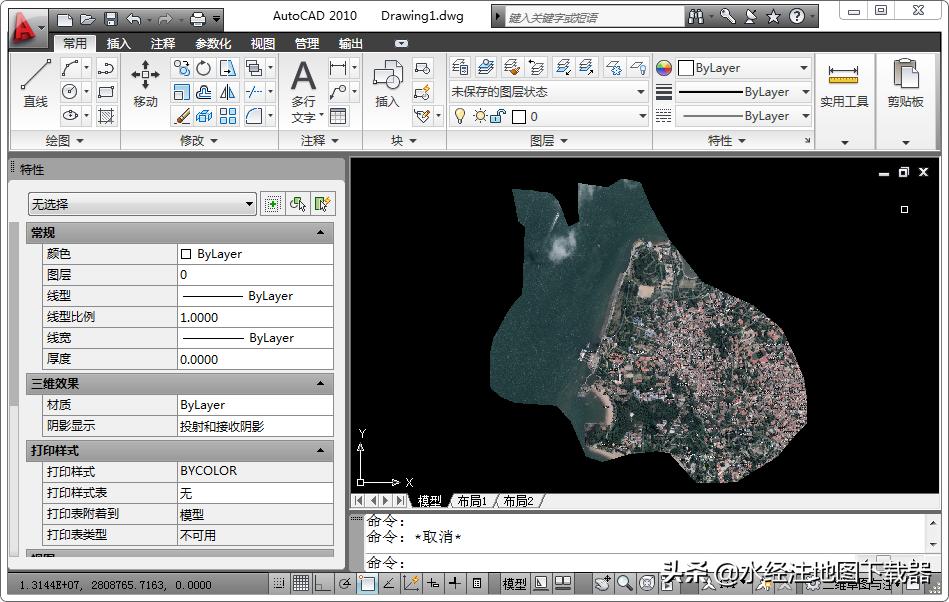Image resolution: width=949 pixels, height=602 pixels.
Task: Select the 移动 (Move) tool
Action: point(145,83)
